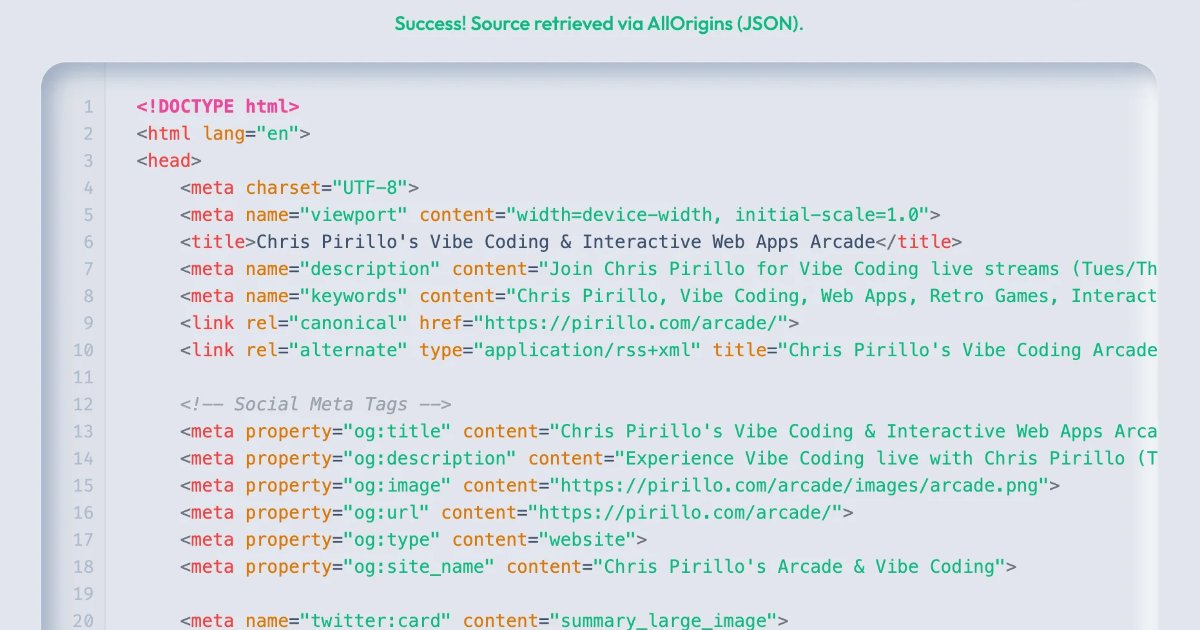1200x630 pixels.
Task: Click the og:image meta line
Action: click(620, 485)
